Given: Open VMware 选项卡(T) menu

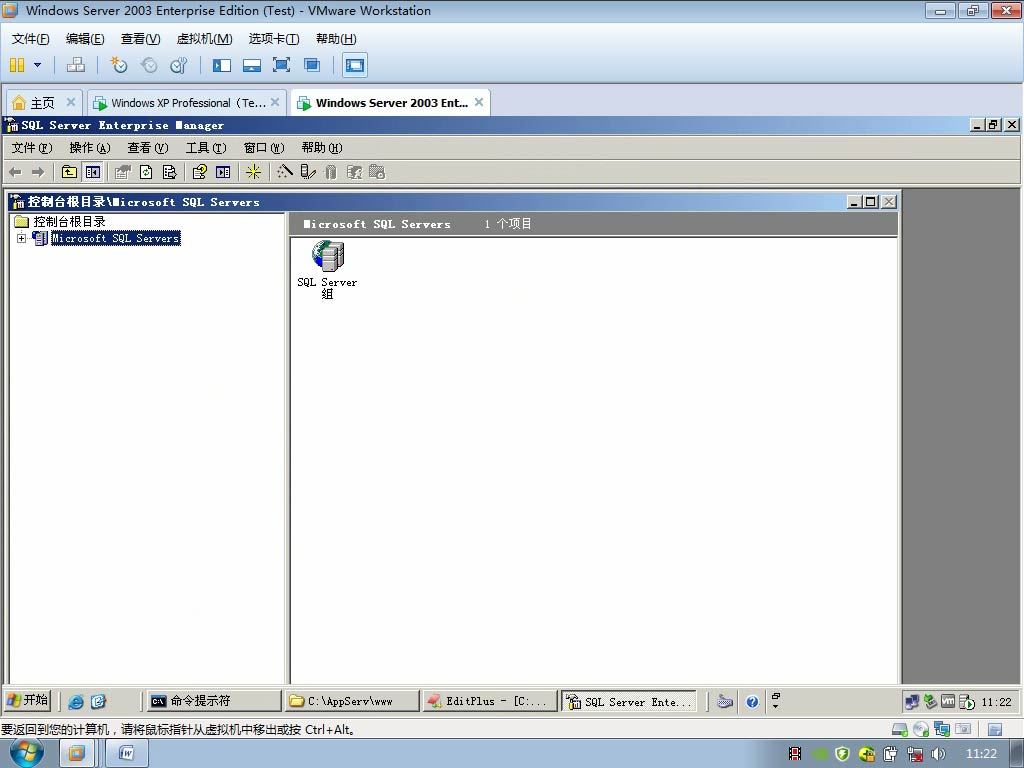Looking at the screenshot, I should tap(274, 39).
